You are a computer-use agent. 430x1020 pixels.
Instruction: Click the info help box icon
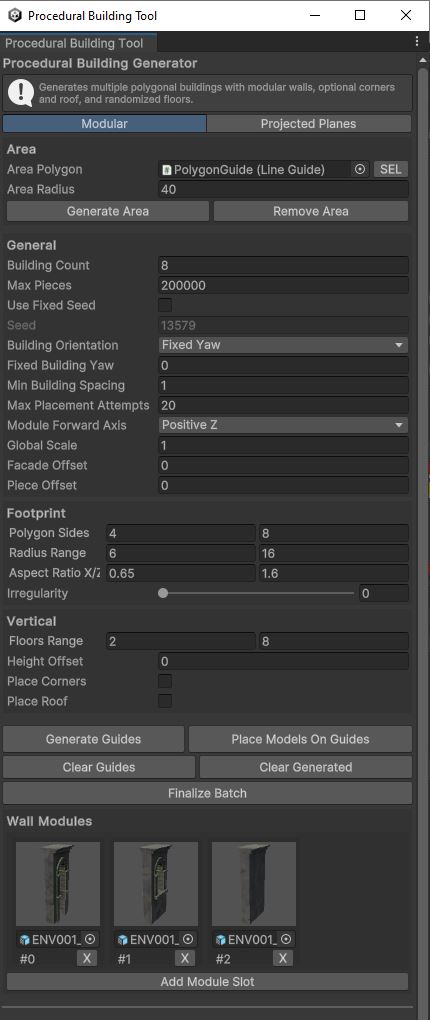coord(21,93)
